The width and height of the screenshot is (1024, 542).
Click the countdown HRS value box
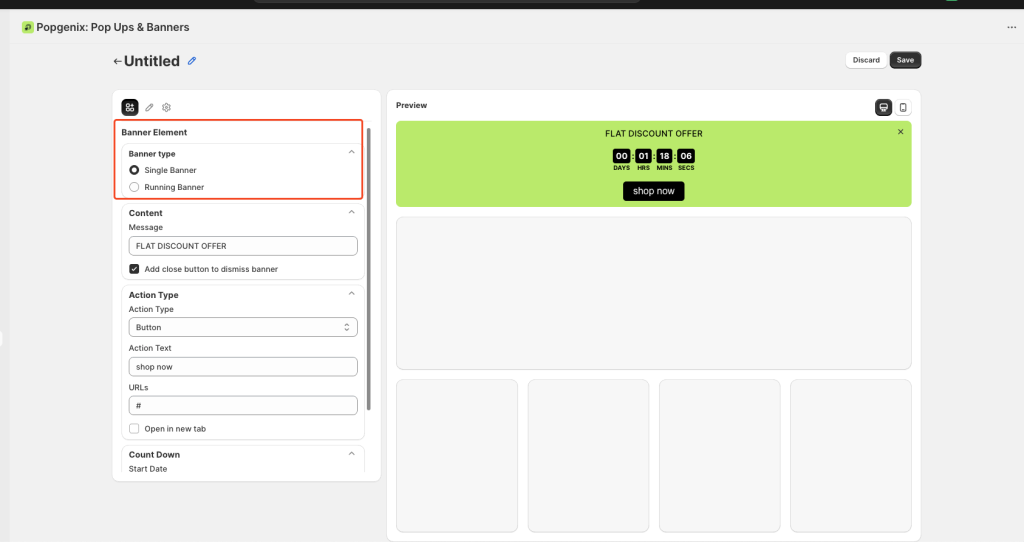643,156
